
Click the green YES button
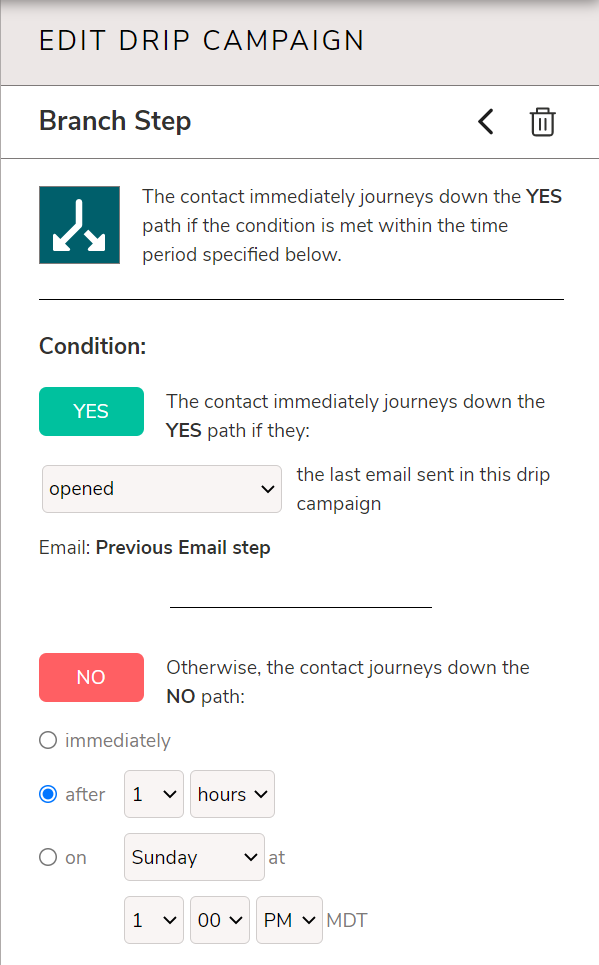pos(91,411)
